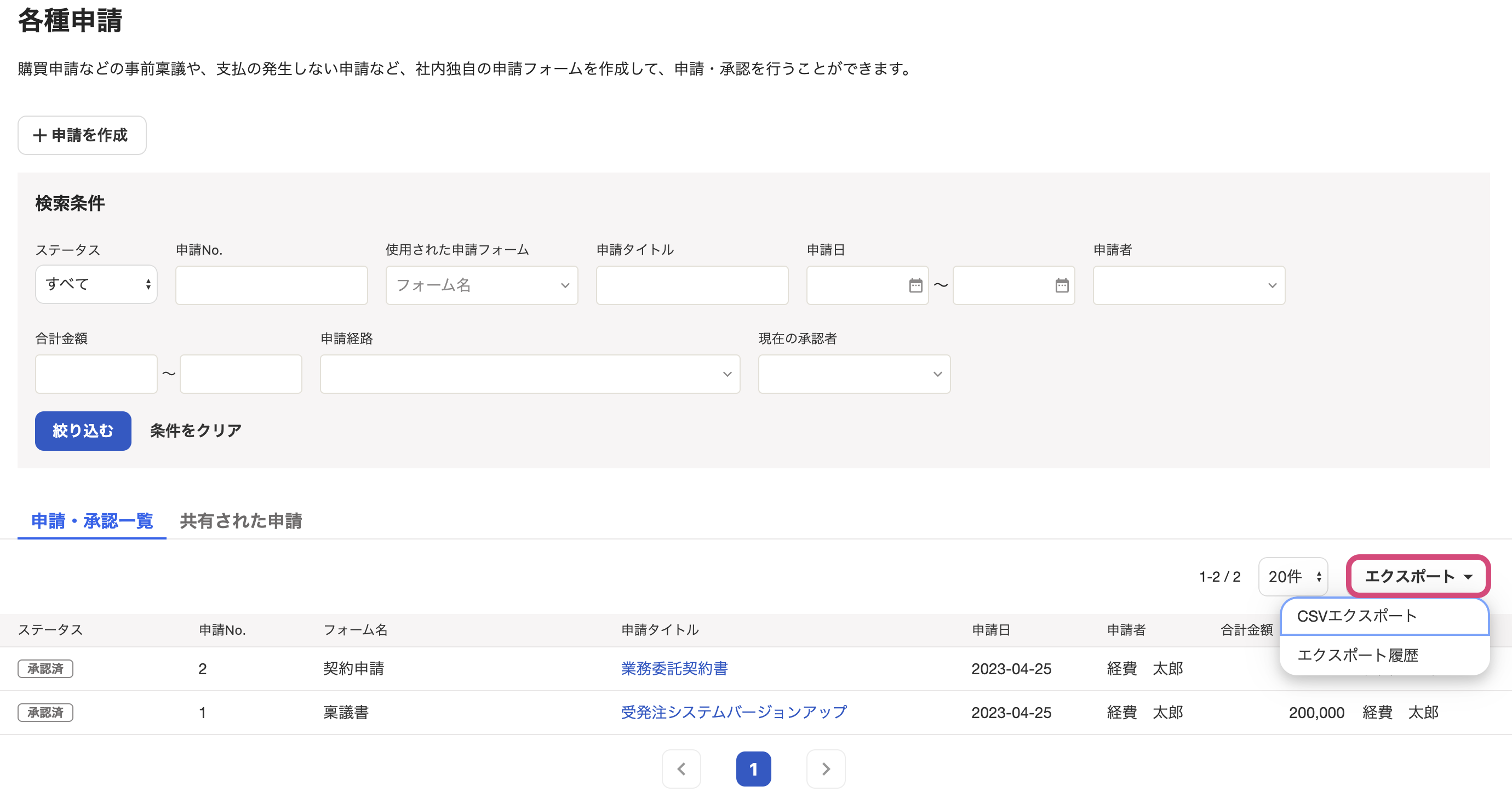The image size is (1512, 792).
Task: Change the 20件 per-page selector
Action: pos(1293,577)
